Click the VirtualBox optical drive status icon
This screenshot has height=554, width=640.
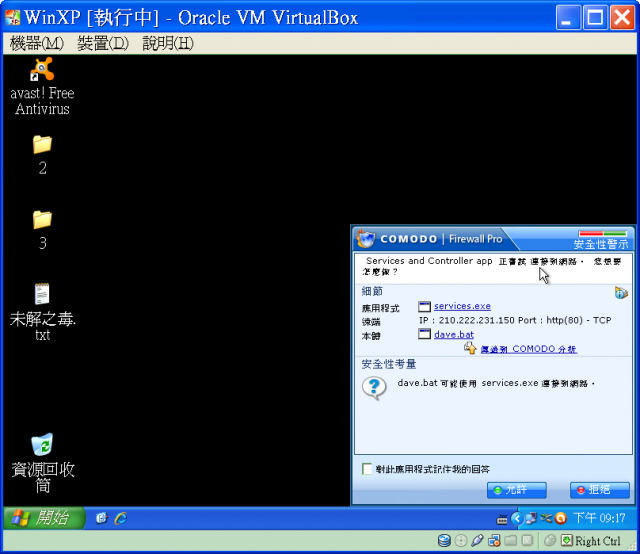tap(461, 541)
